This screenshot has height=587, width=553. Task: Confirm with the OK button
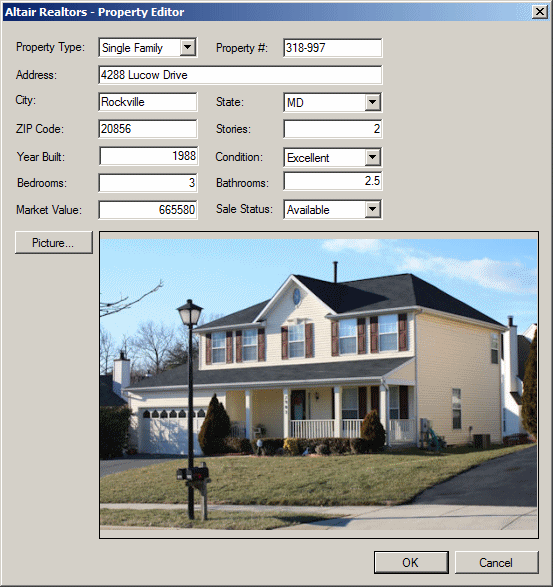[411, 562]
